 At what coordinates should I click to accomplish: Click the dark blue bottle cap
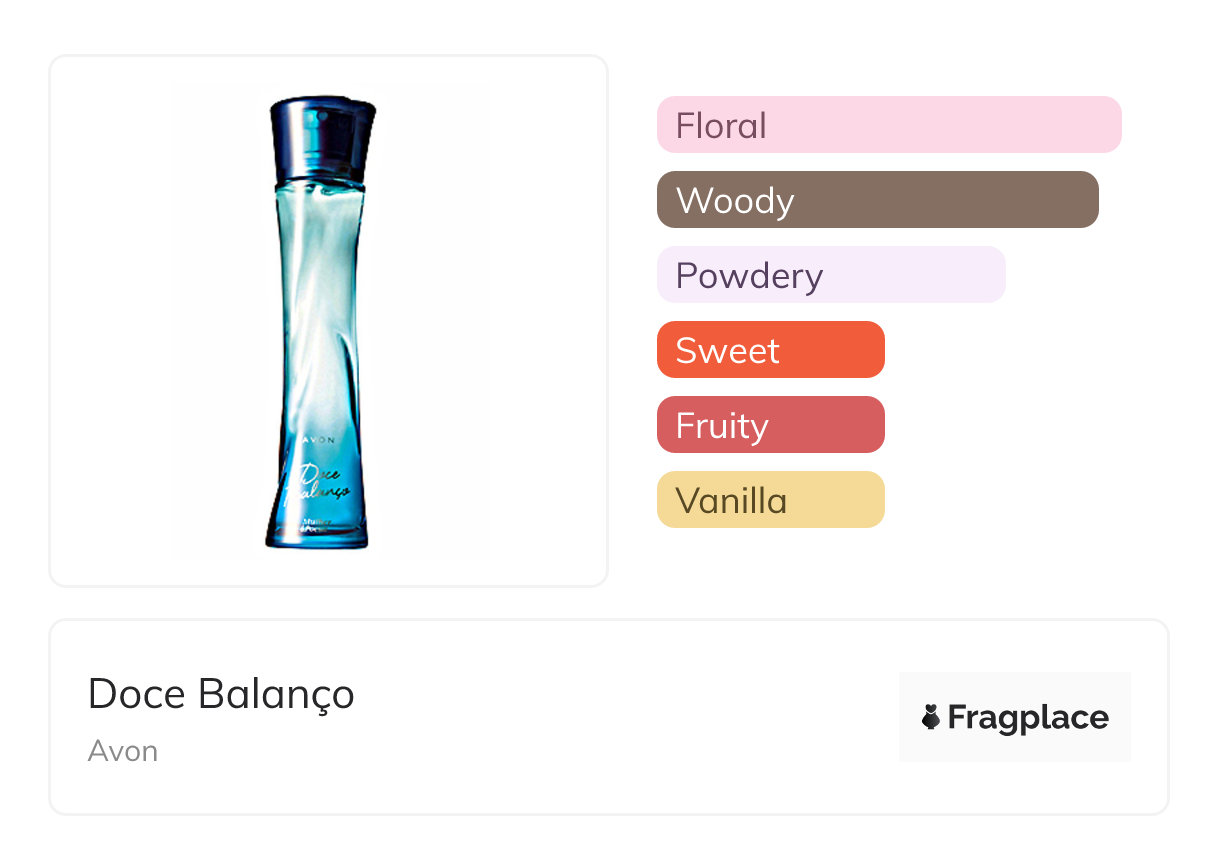pyautogui.click(x=323, y=132)
